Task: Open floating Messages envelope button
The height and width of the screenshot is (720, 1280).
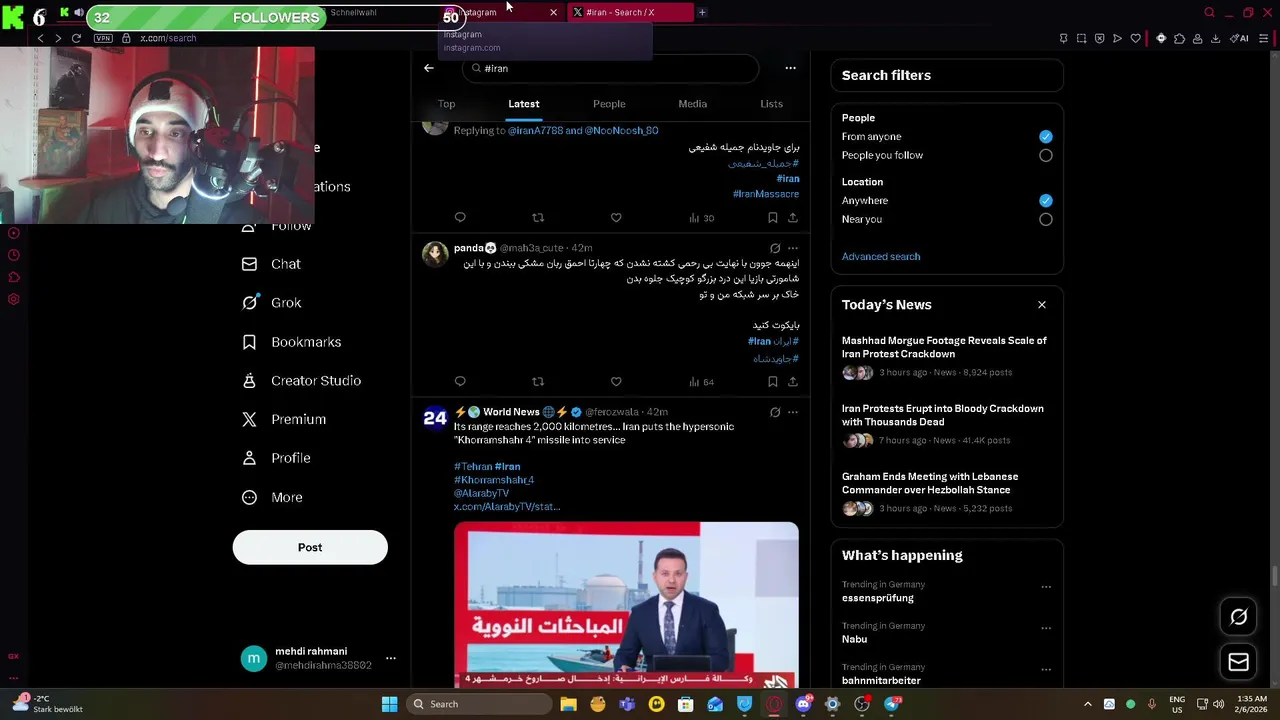Action: pos(1238,662)
